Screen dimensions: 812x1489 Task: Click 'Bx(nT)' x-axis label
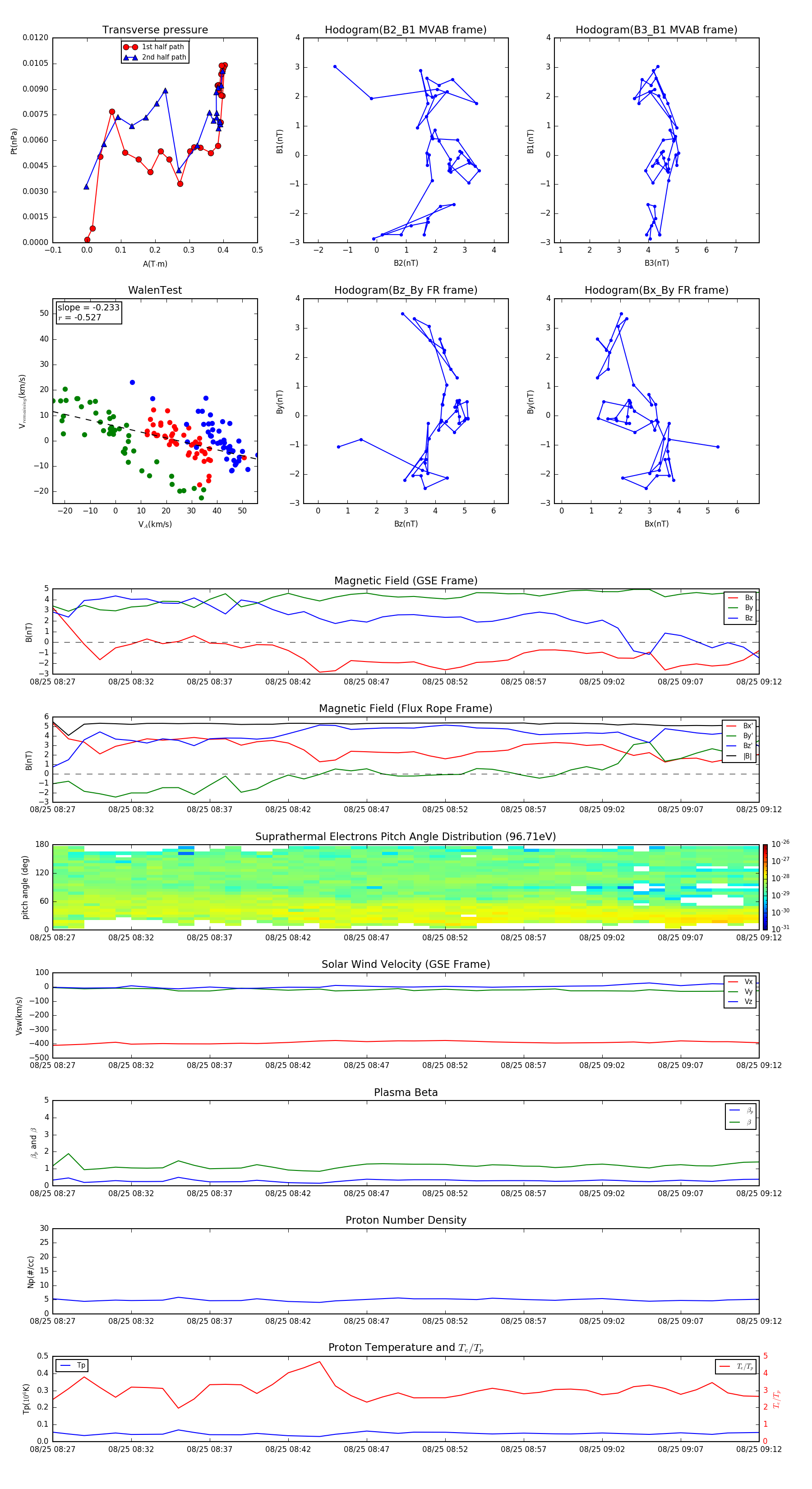tap(656, 524)
